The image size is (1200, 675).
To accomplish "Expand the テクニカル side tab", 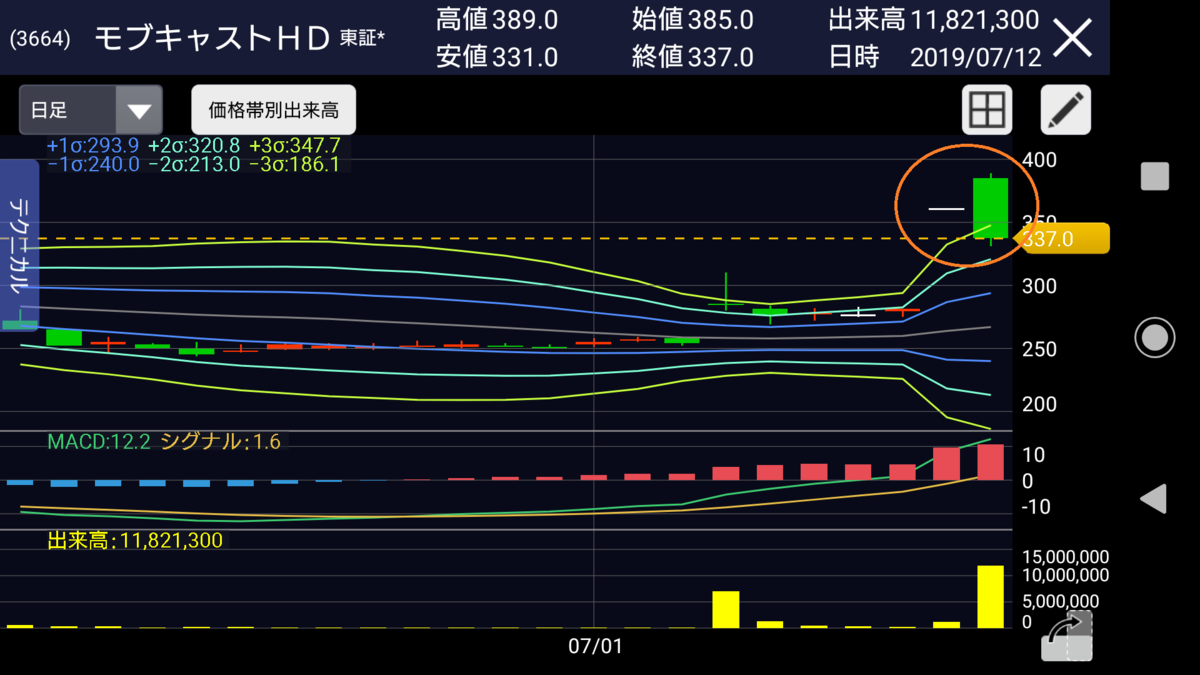I will pyautogui.click(x=18, y=245).
